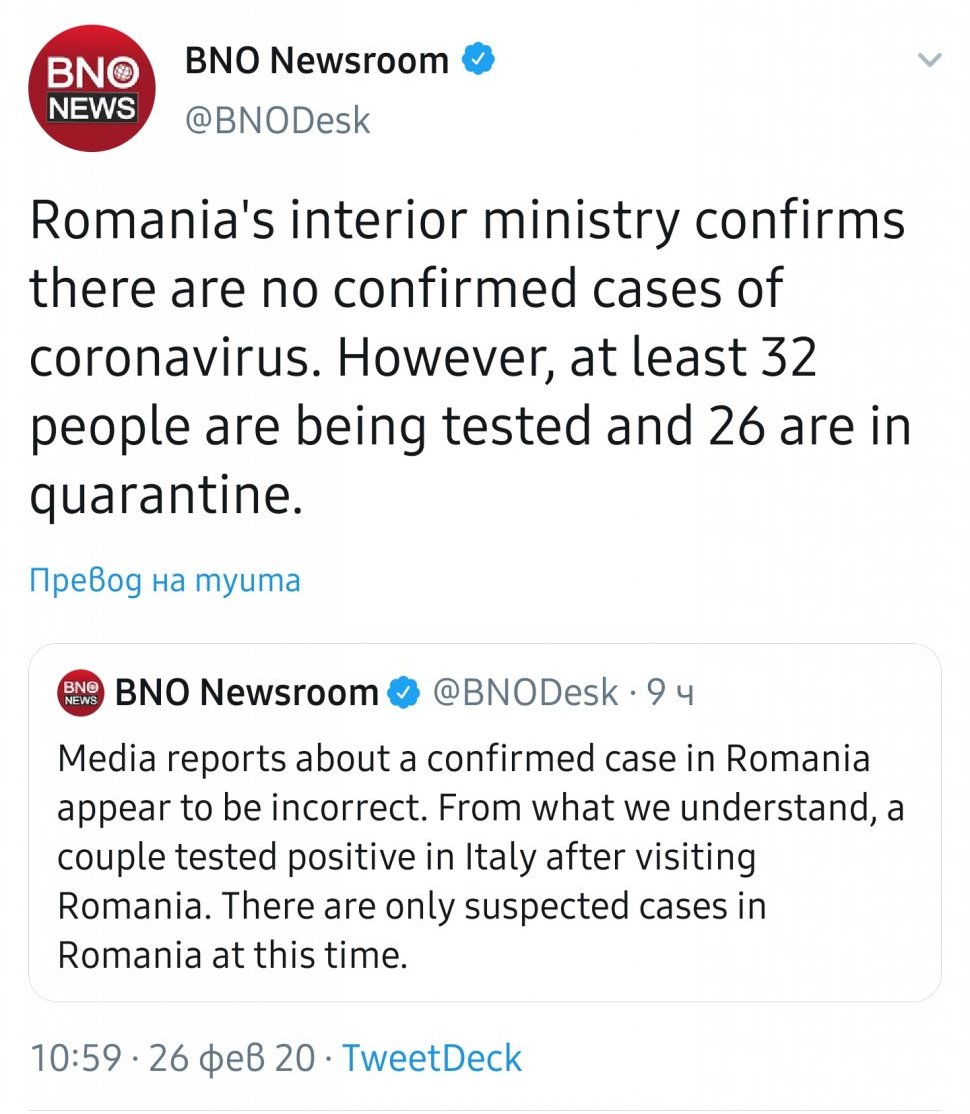Click the line 'couple tested positive in Italy'
The image size is (970, 1114).
(406, 857)
